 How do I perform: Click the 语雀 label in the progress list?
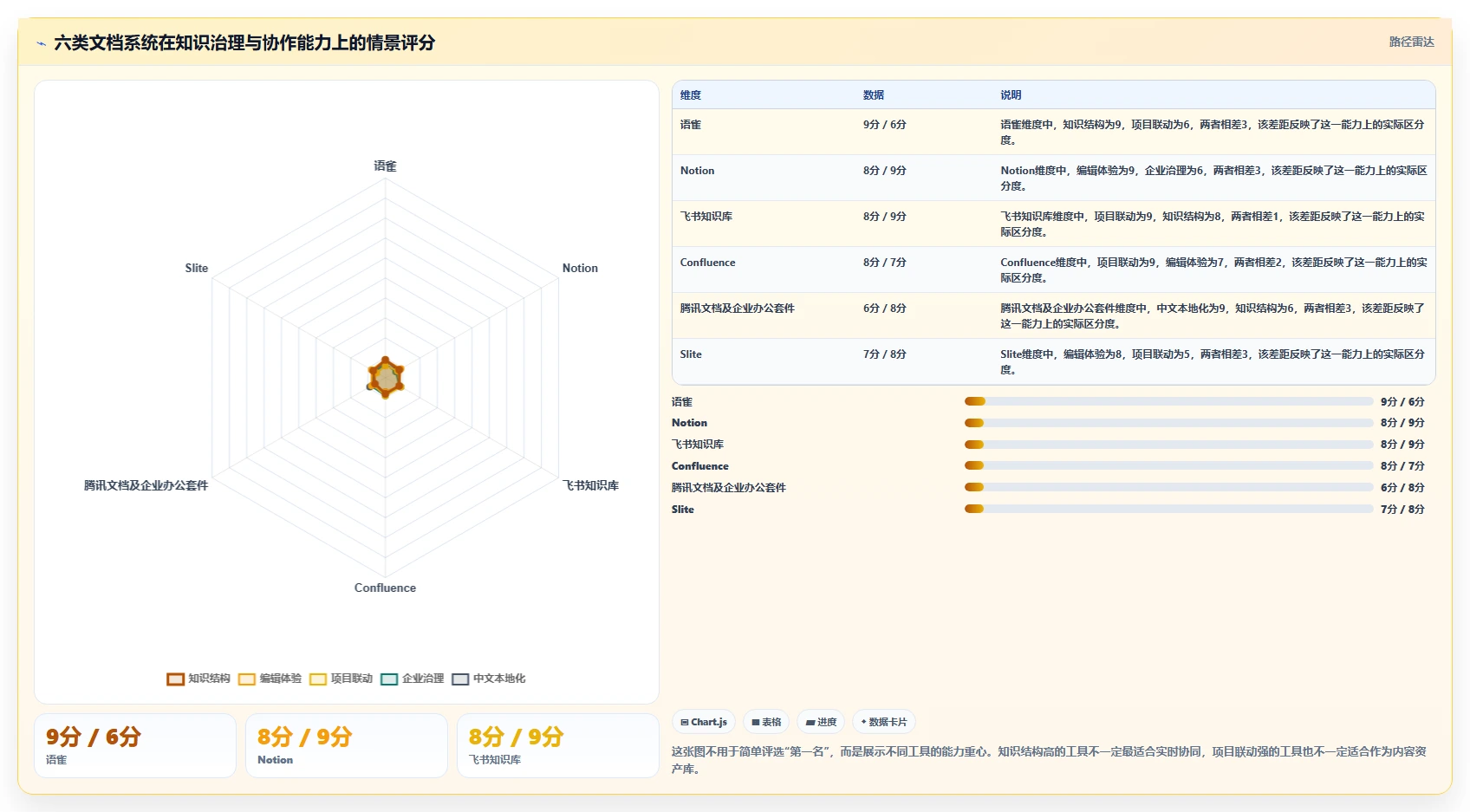point(682,402)
